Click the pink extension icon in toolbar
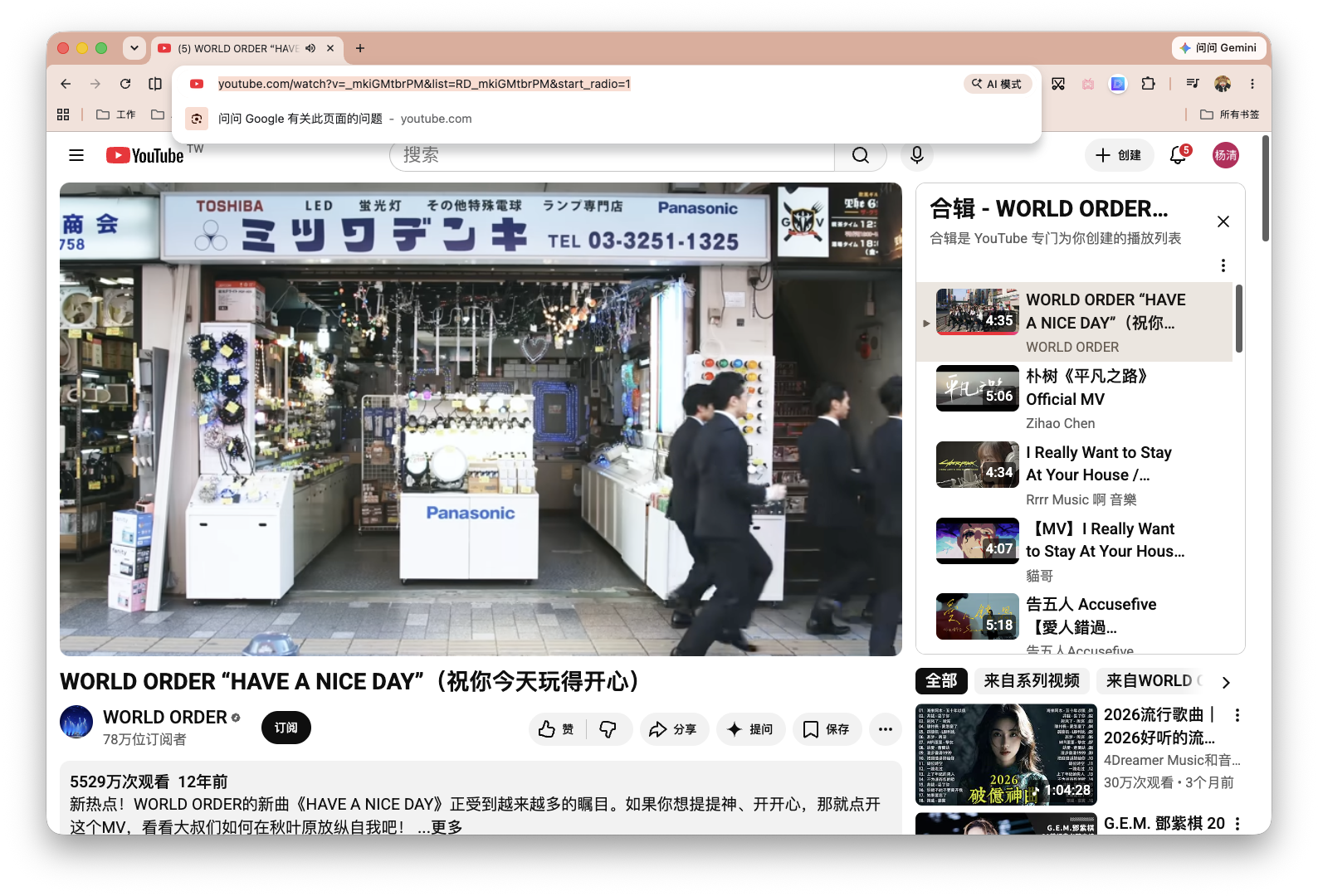The height and width of the screenshot is (896, 1318). (1088, 84)
